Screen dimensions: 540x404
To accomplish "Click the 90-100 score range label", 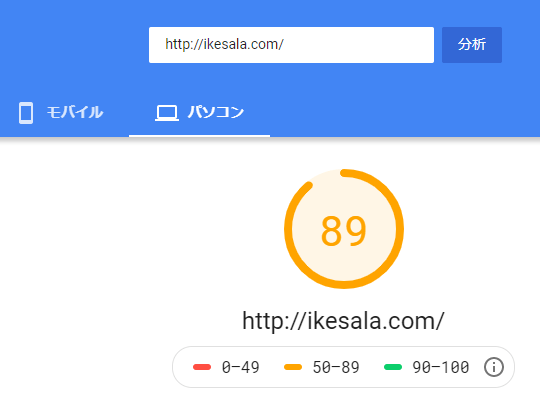I will [x=440, y=367].
